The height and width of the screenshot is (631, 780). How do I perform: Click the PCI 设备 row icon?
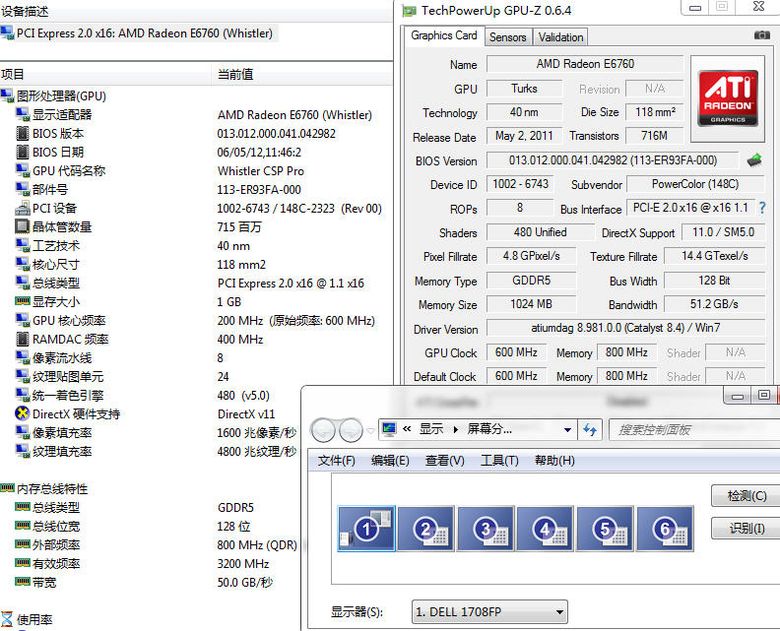[22, 208]
